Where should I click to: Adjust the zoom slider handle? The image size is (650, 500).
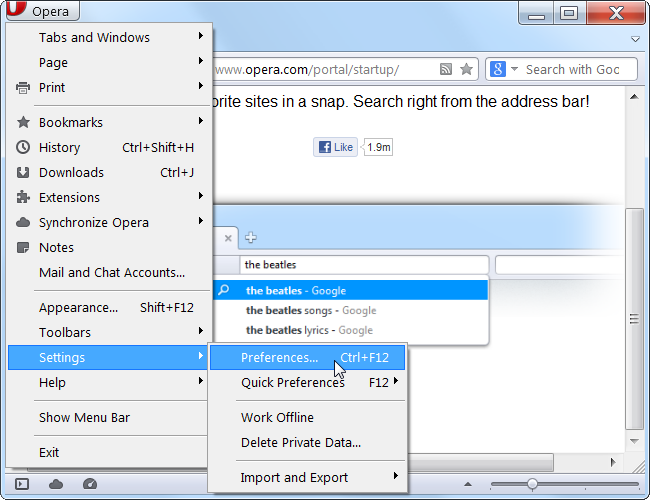click(x=533, y=484)
